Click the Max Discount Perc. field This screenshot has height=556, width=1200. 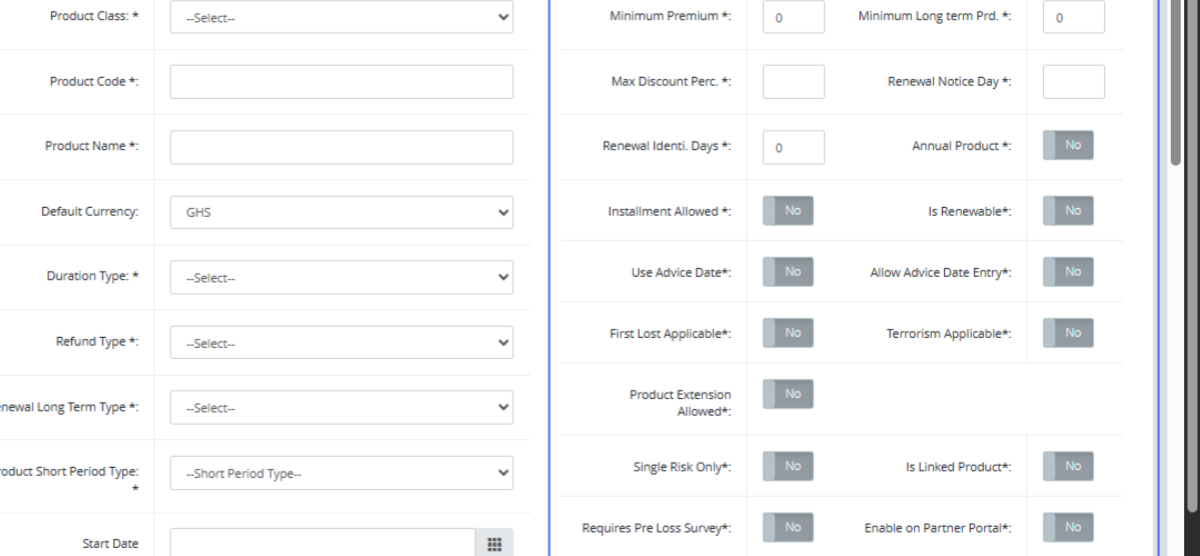[793, 82]
